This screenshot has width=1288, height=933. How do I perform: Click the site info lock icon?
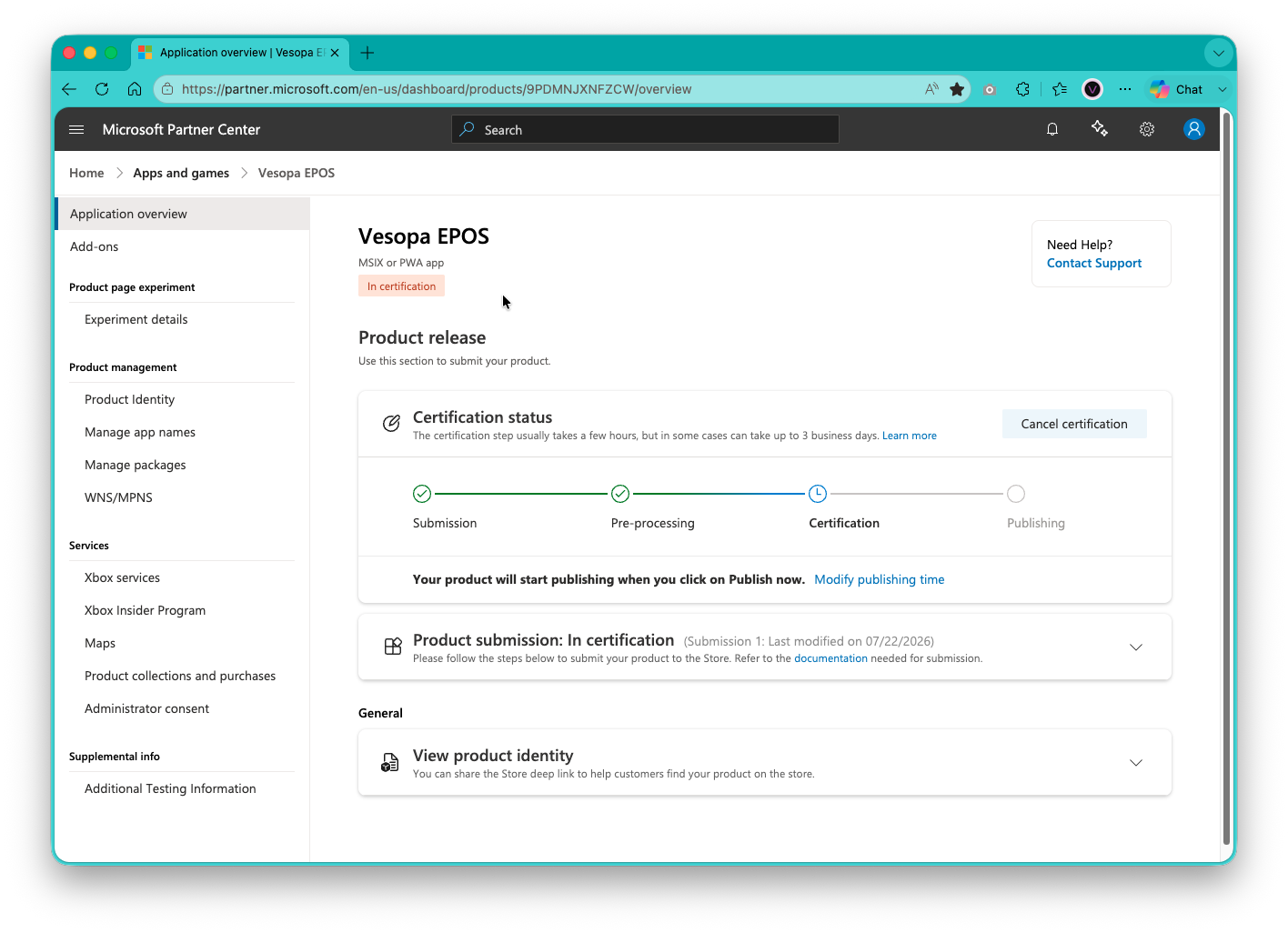coord(167,89)
